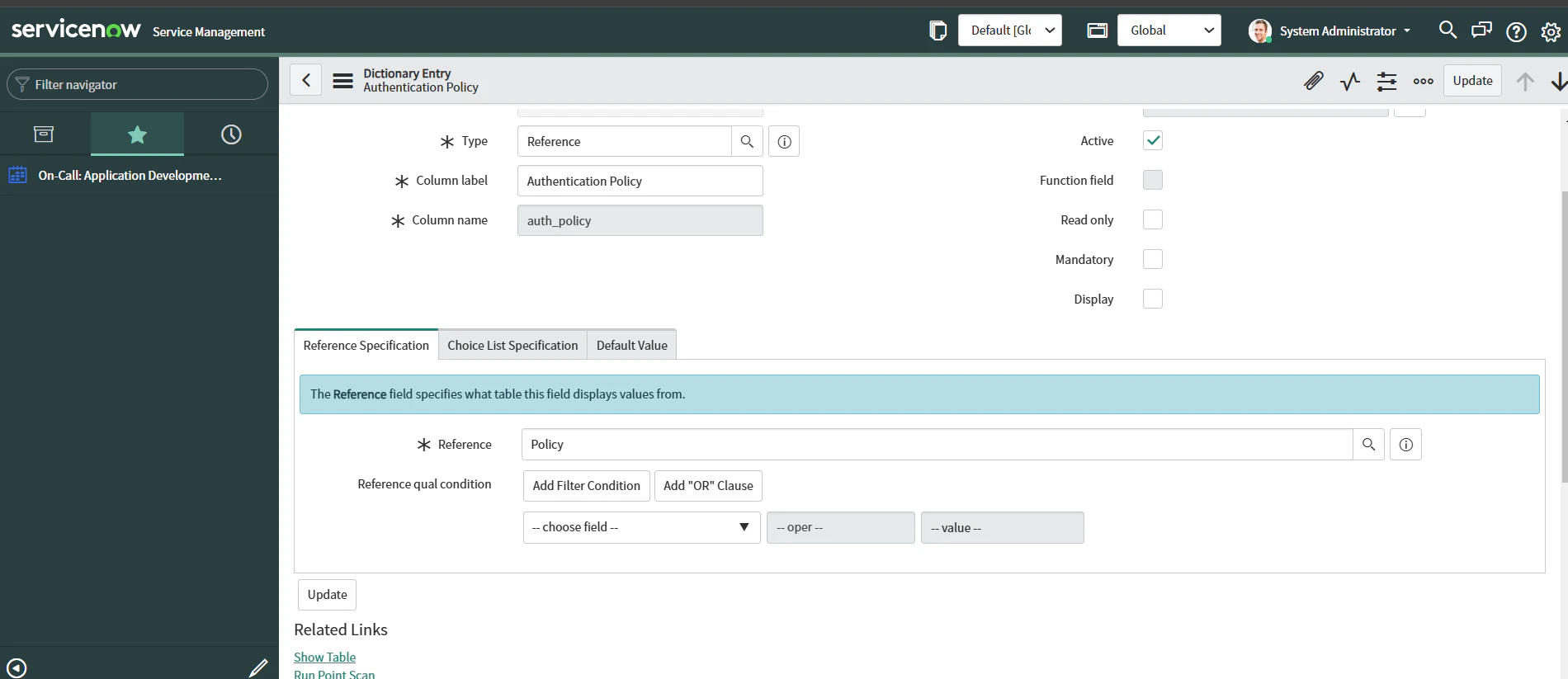The height and width of the screenshot is (679, 1568).
Task: Click Update button below form
Action: 327,595
